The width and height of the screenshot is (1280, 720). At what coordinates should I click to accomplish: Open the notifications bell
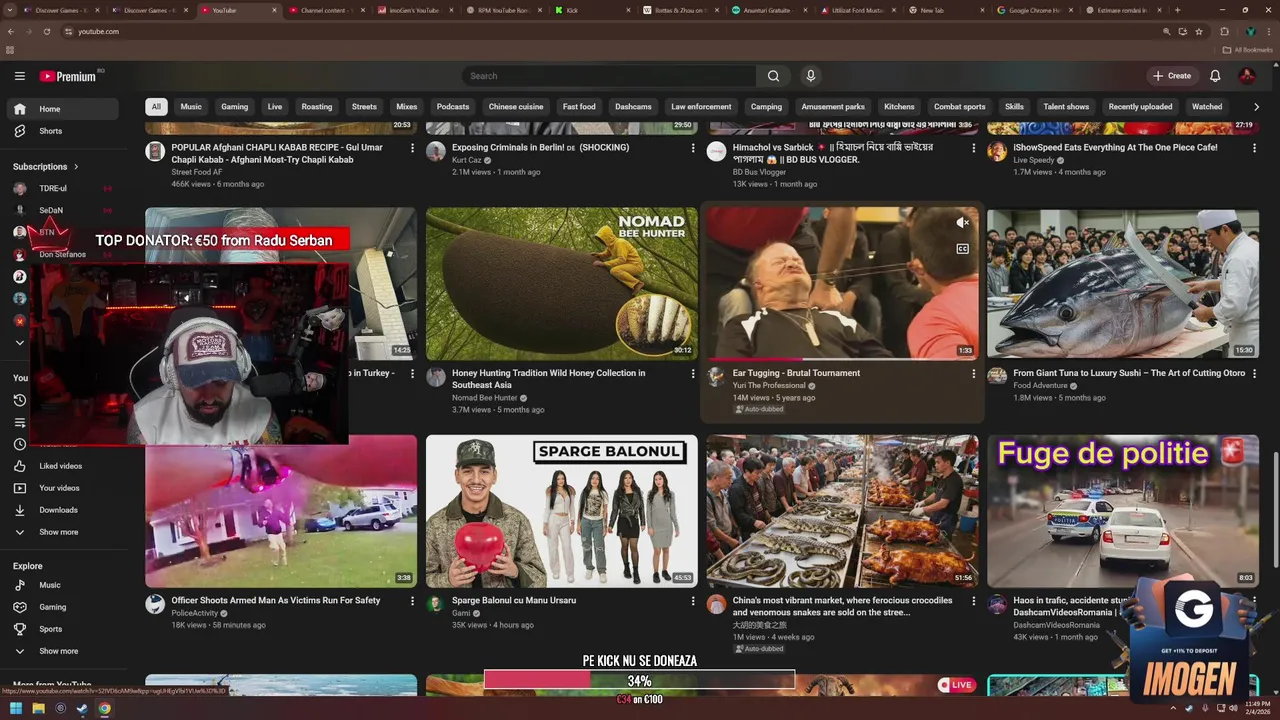click(x=1215, y=76)
